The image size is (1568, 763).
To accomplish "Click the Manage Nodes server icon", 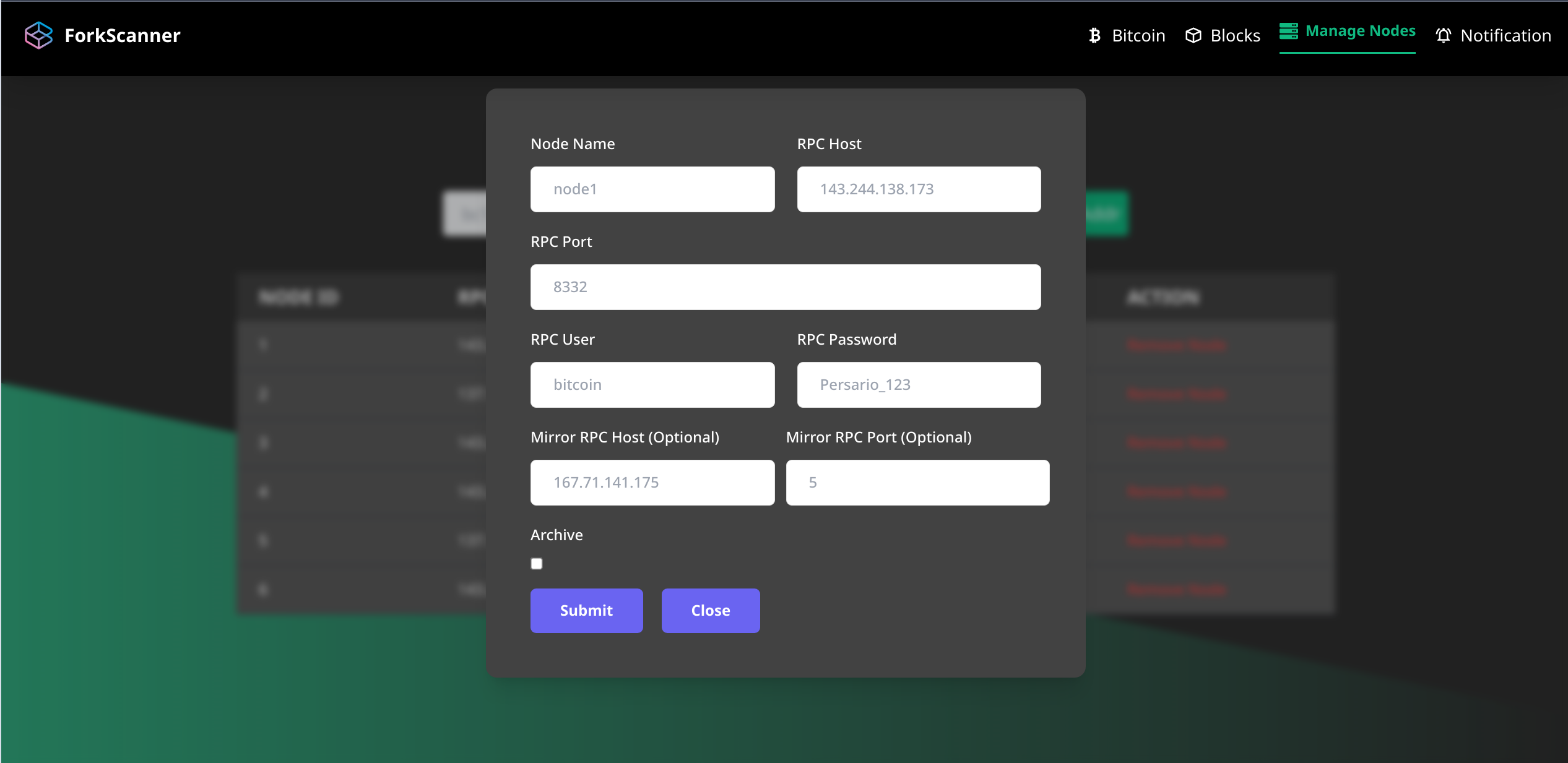I will point(1288,31).
